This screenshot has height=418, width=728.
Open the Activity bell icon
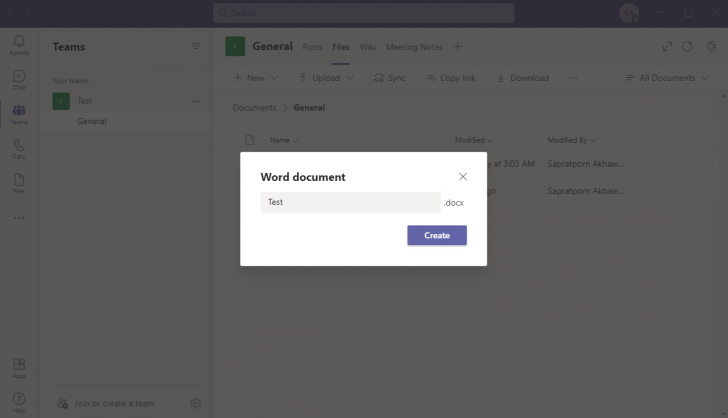point(19,45)
